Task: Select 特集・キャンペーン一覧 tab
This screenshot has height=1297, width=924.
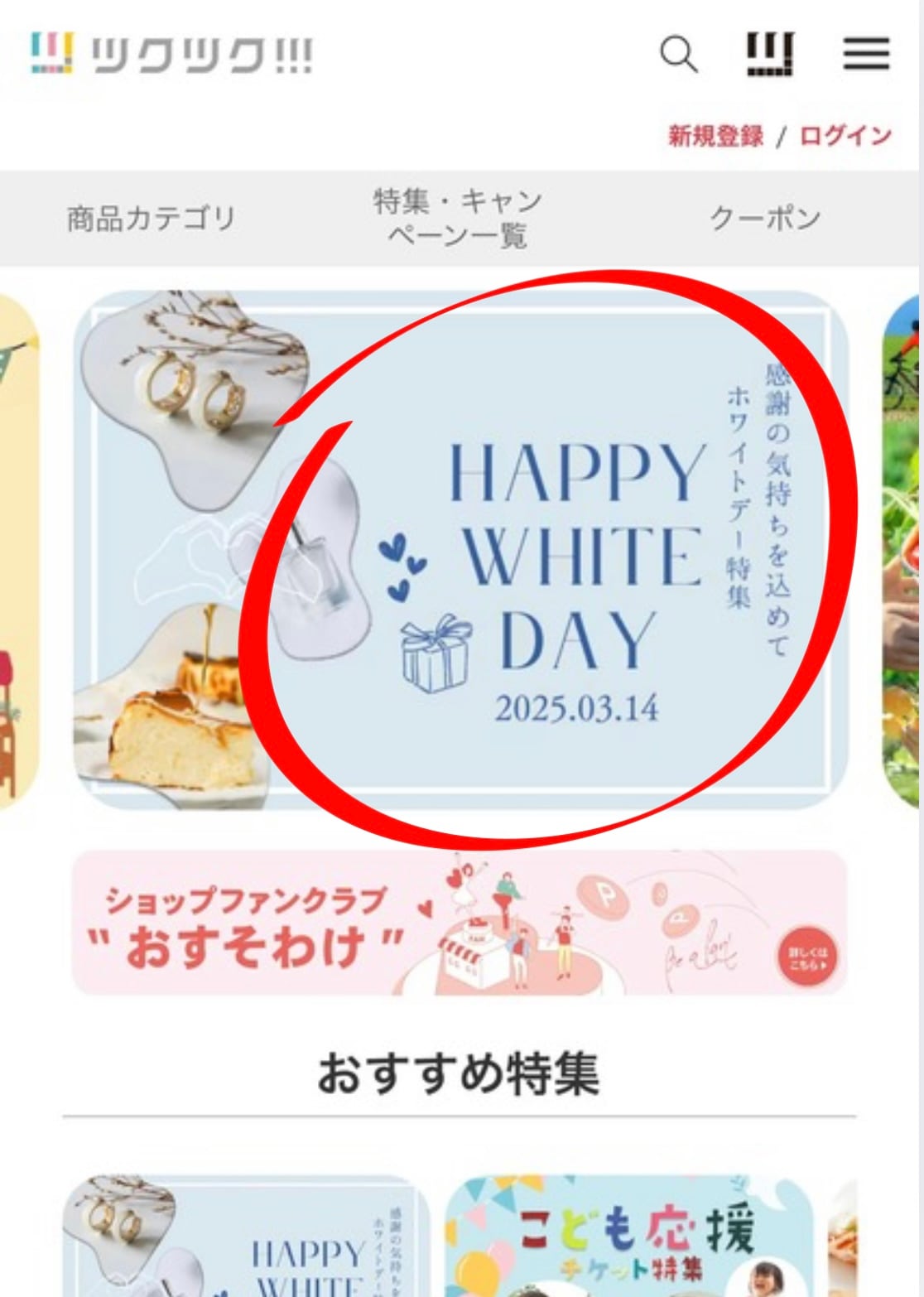Action: coord(457,219)
